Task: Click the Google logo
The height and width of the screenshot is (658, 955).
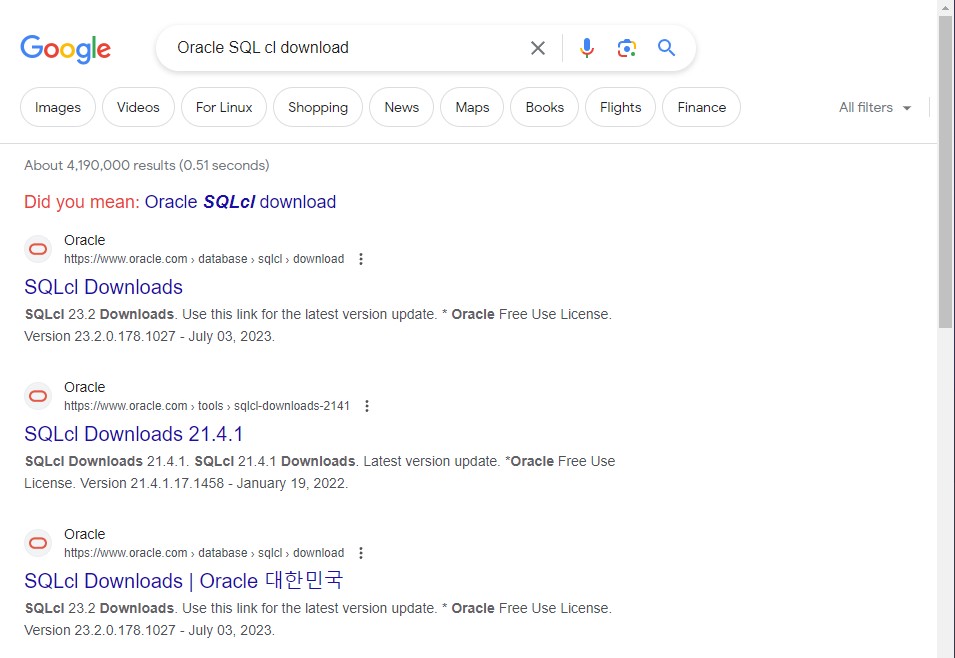Action: pos(65,49)
